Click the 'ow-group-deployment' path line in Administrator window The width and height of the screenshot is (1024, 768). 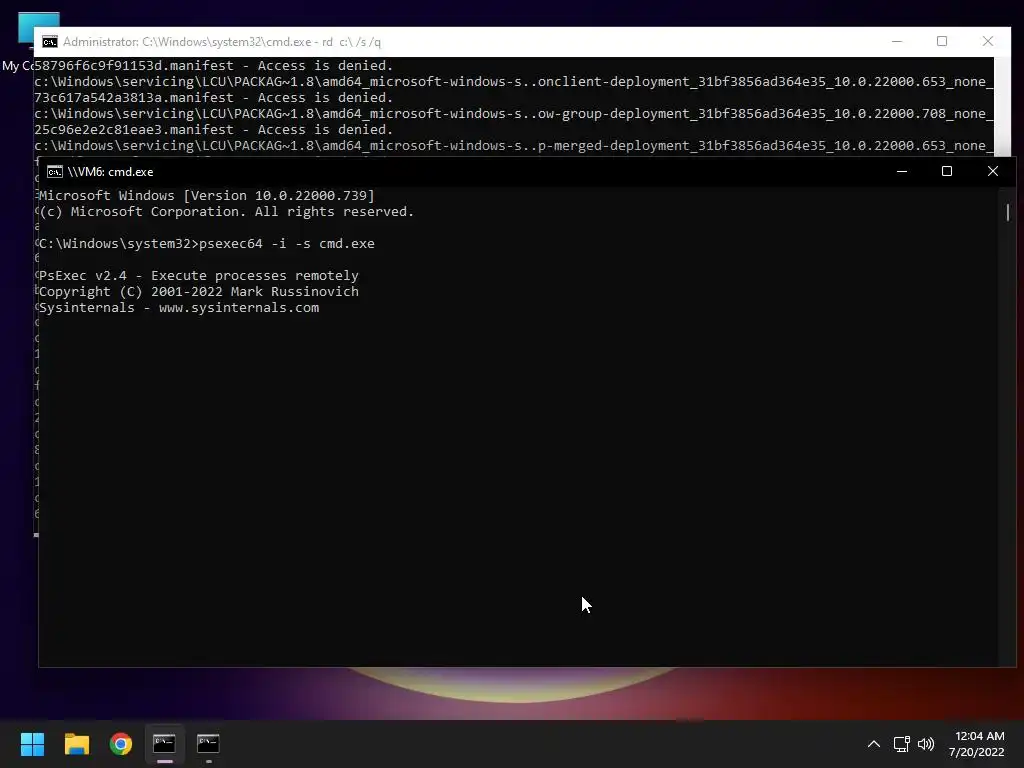point(513,114)
